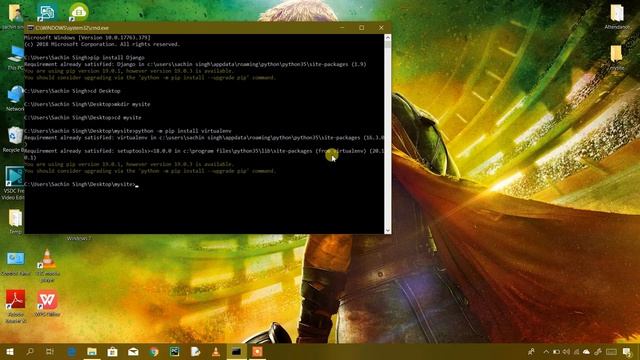Click the 'cd mysite' command line
This screenshot has width=640, height=360.
[83, 118]
